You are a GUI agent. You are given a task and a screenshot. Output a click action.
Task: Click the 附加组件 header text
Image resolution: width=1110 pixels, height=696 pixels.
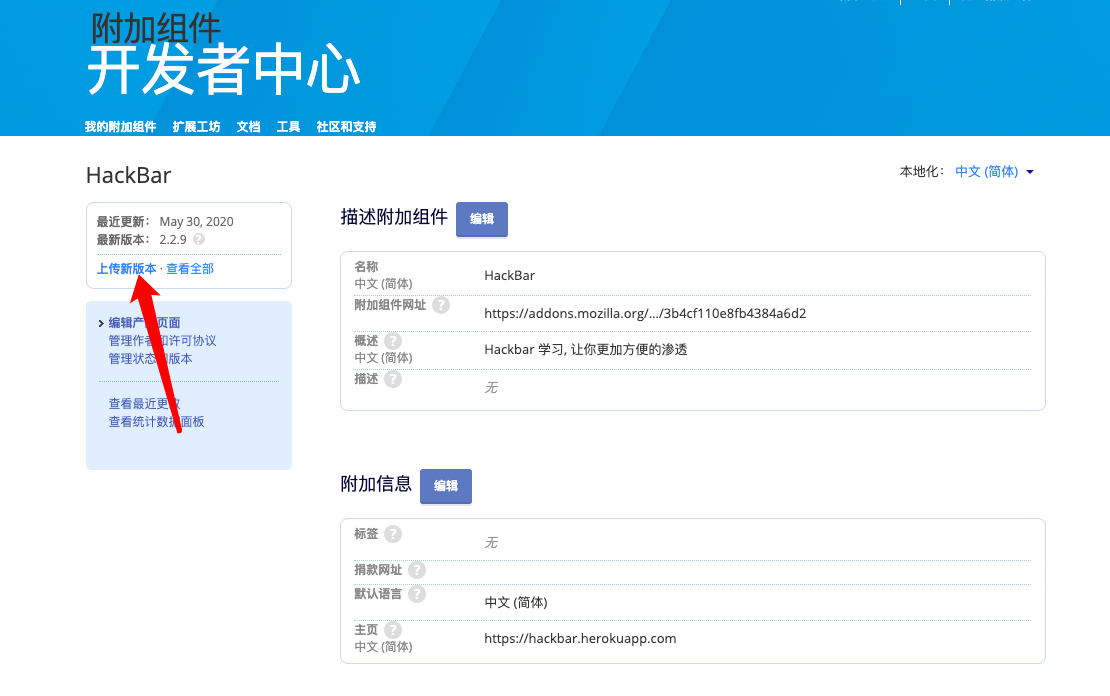click(x=156, y=28)
